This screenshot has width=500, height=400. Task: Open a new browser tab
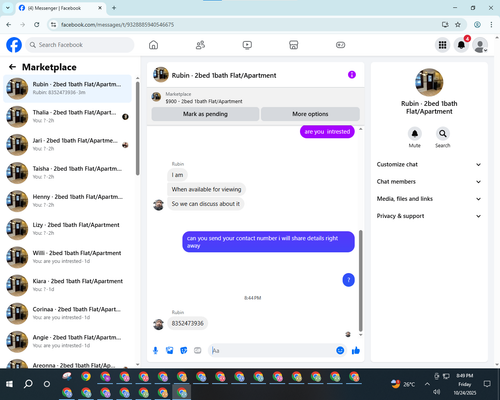point(114,8)
